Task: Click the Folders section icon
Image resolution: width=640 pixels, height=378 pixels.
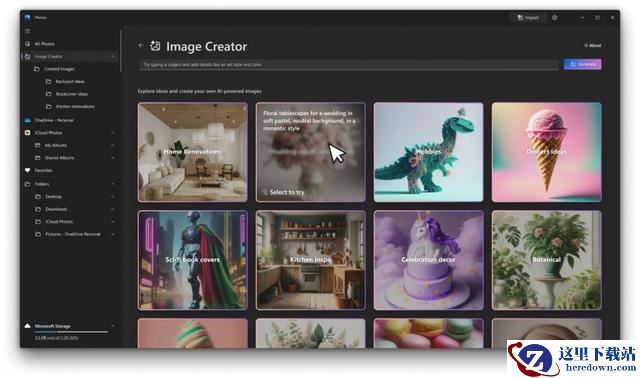Action: [x=27, y=184]
